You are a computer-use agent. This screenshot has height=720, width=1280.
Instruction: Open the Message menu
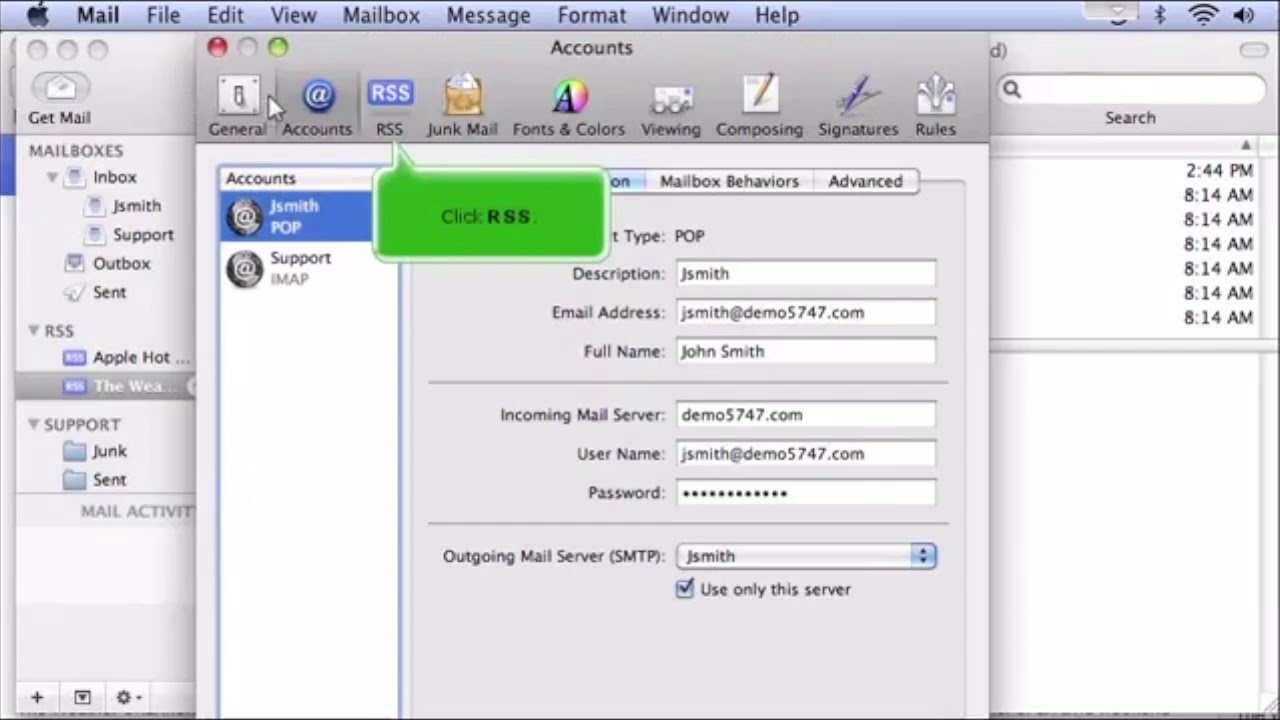tap(488, 15)
